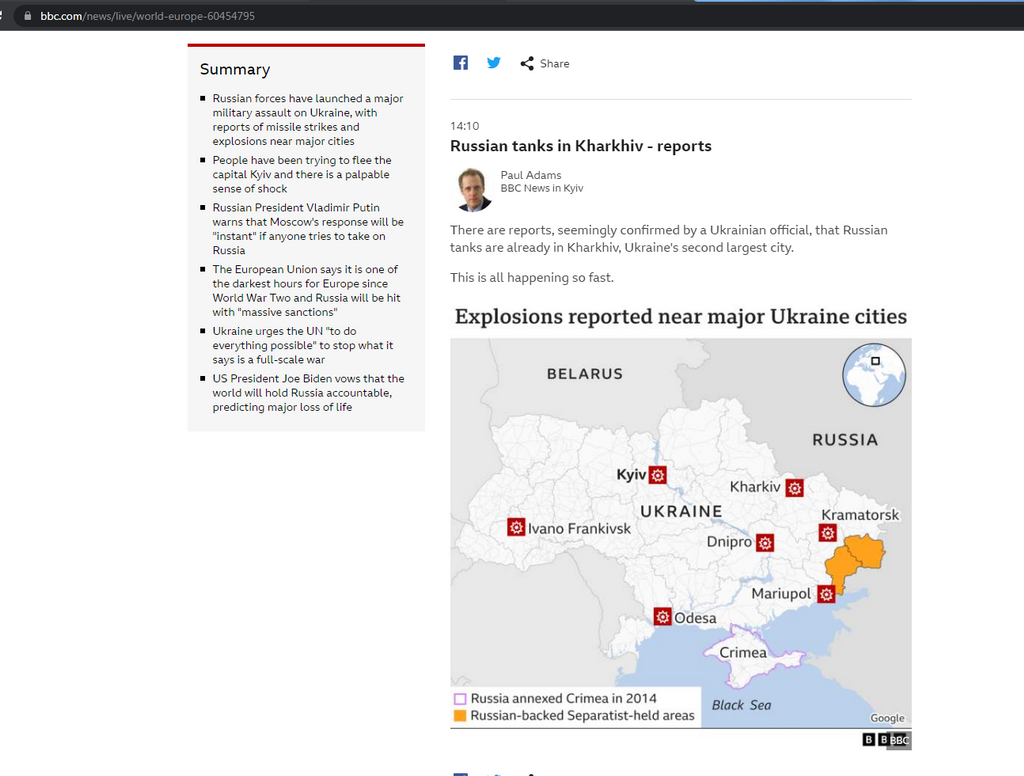
Task: Click the Dnipro explosion marker
Action: [x=765, y=542]
